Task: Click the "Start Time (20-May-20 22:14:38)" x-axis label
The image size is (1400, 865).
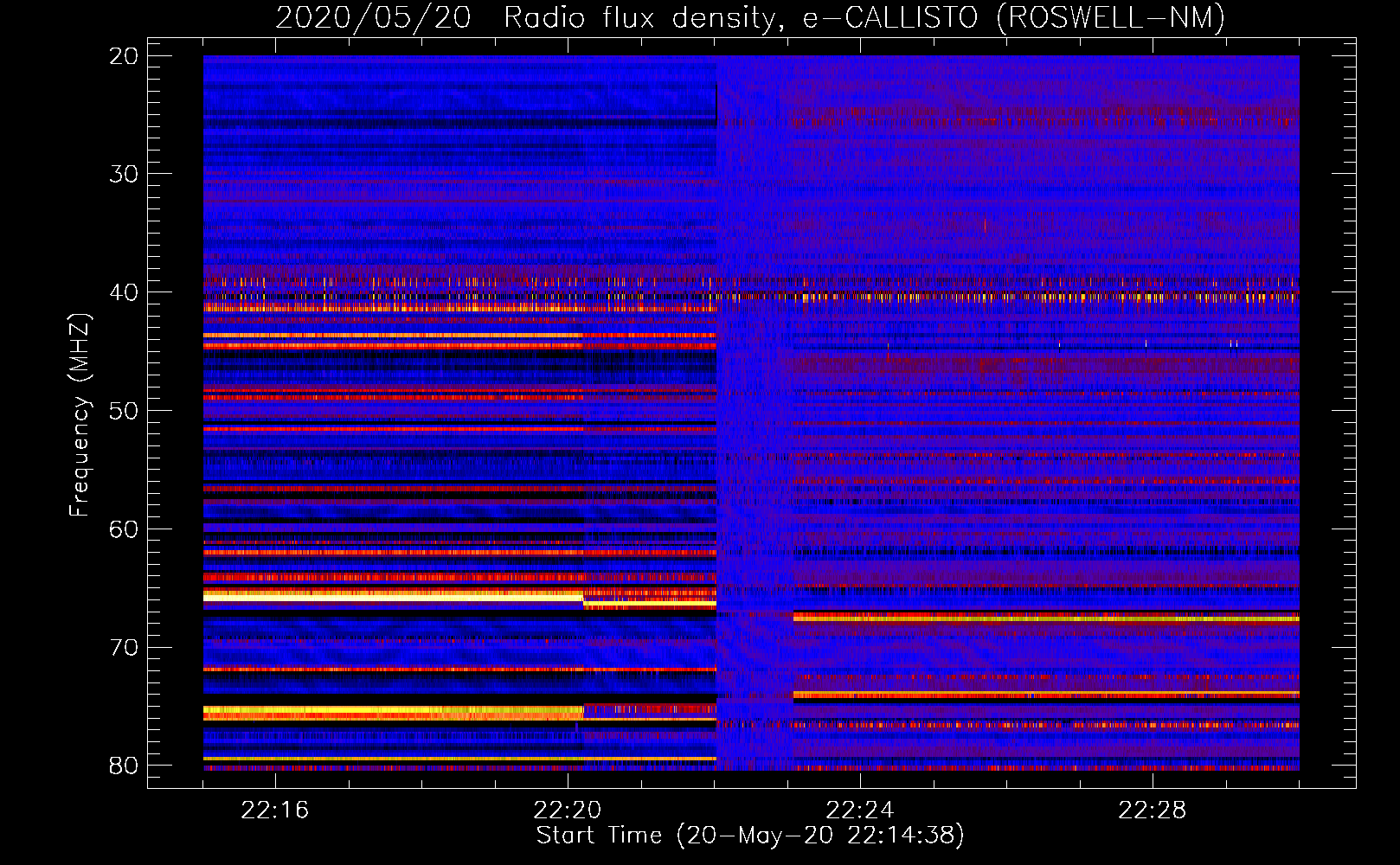Action: pyautogui.click(x=750, y=836)
